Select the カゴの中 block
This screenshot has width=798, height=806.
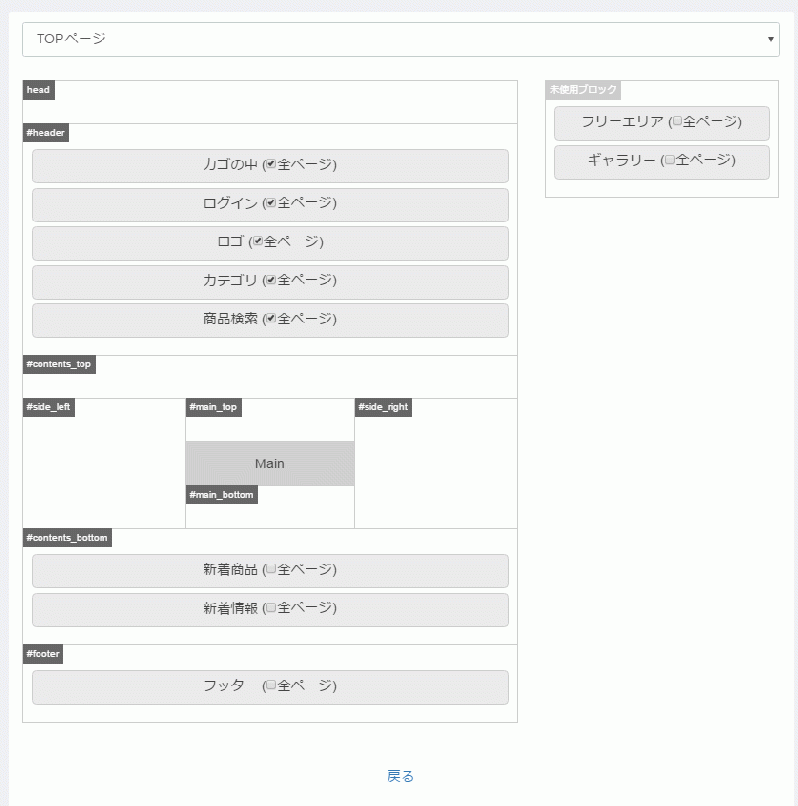tap(270, 166)
